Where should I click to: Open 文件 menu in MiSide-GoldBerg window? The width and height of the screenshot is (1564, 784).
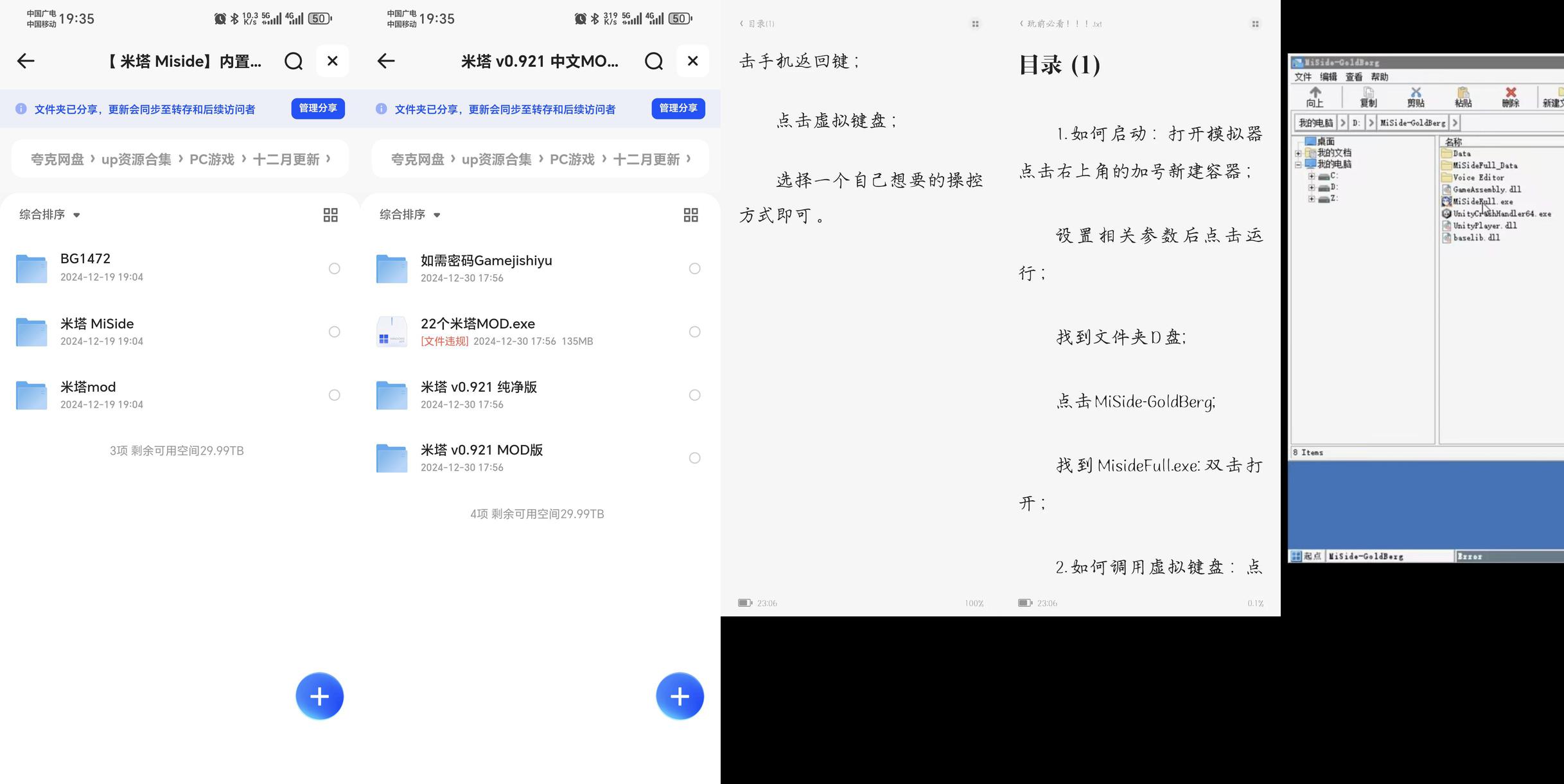pos(1303,77)
